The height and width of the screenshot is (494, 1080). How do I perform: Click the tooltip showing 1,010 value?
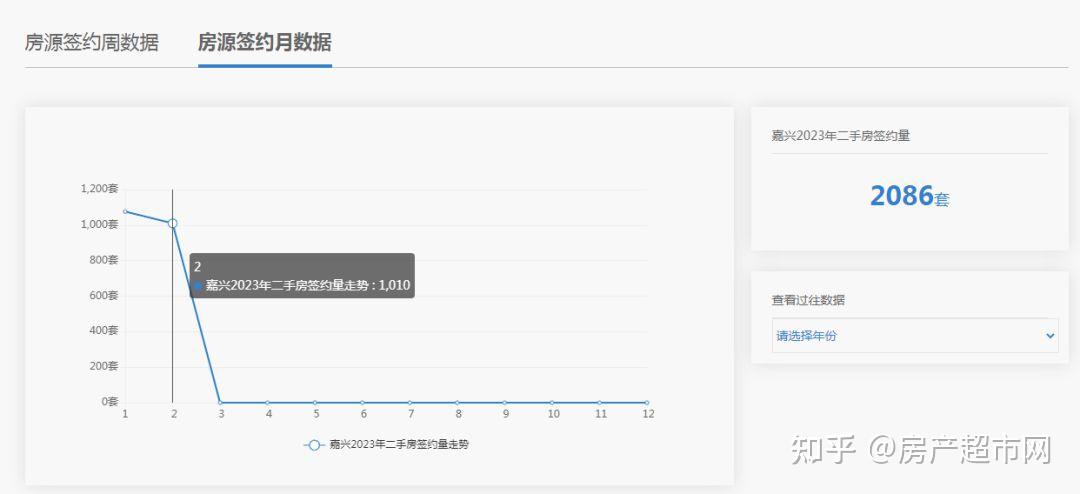click(x=302, y=276)
